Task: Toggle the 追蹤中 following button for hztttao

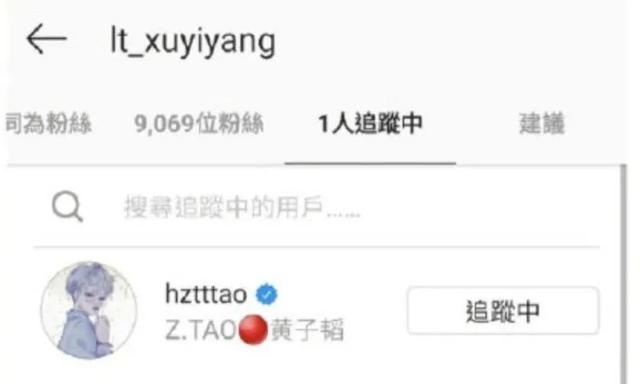Action: [503, 311]
